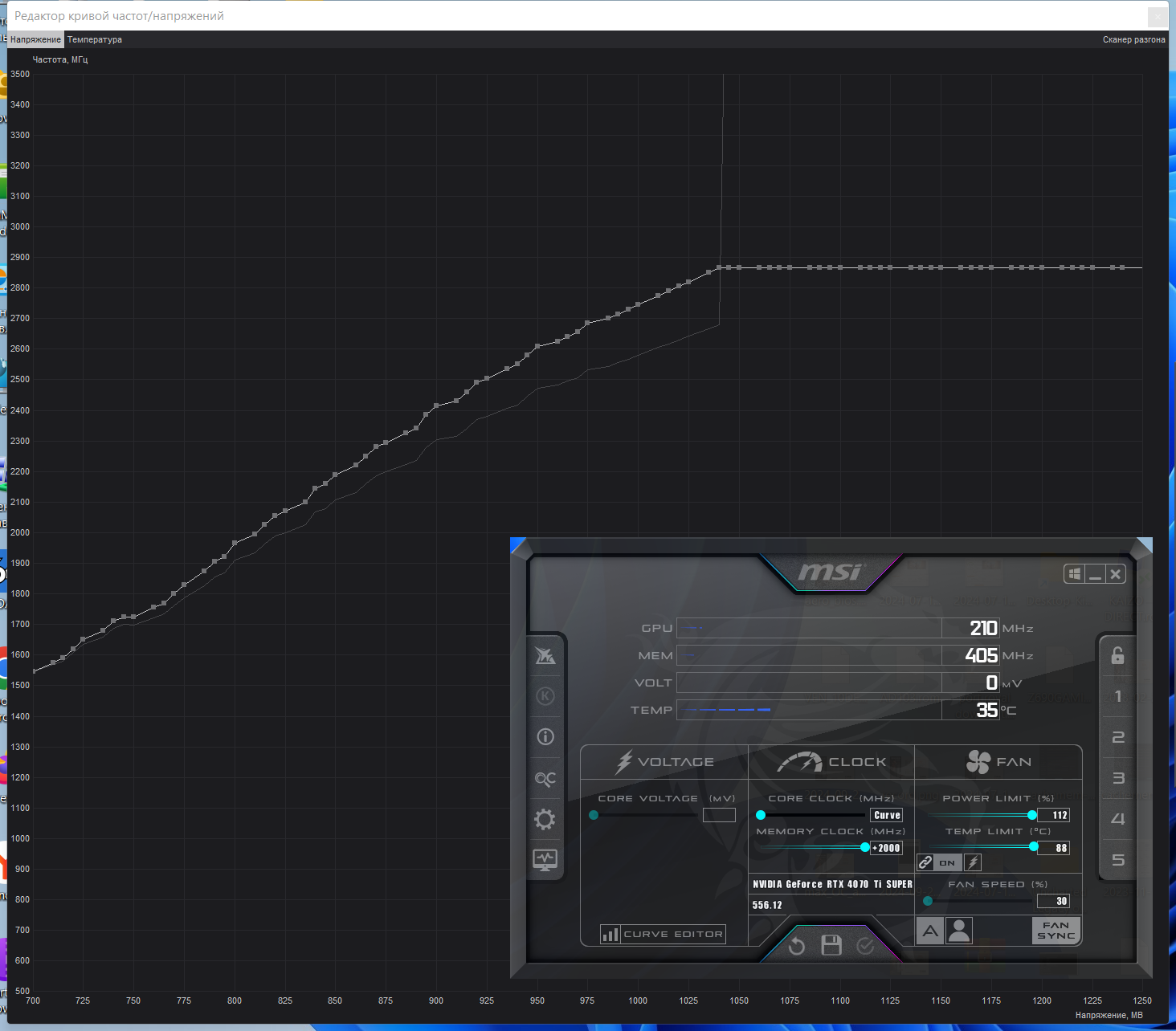
Task: Open Afterburner settings gear icon
Action: click(545, 819)
